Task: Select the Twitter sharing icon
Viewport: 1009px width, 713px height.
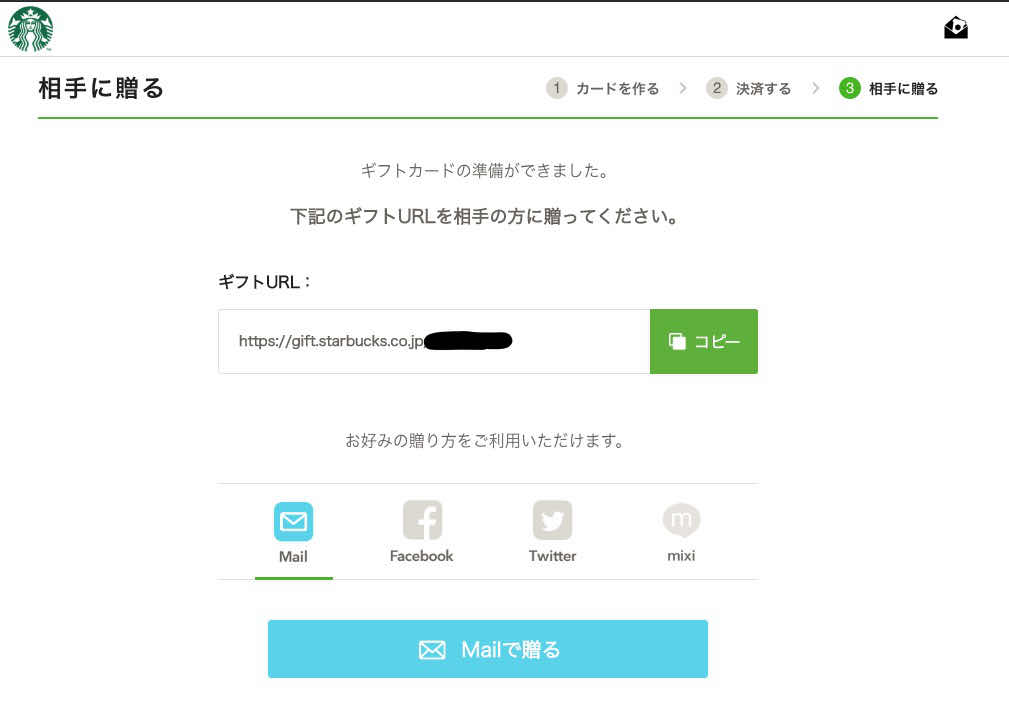Action: coord(552,521)
